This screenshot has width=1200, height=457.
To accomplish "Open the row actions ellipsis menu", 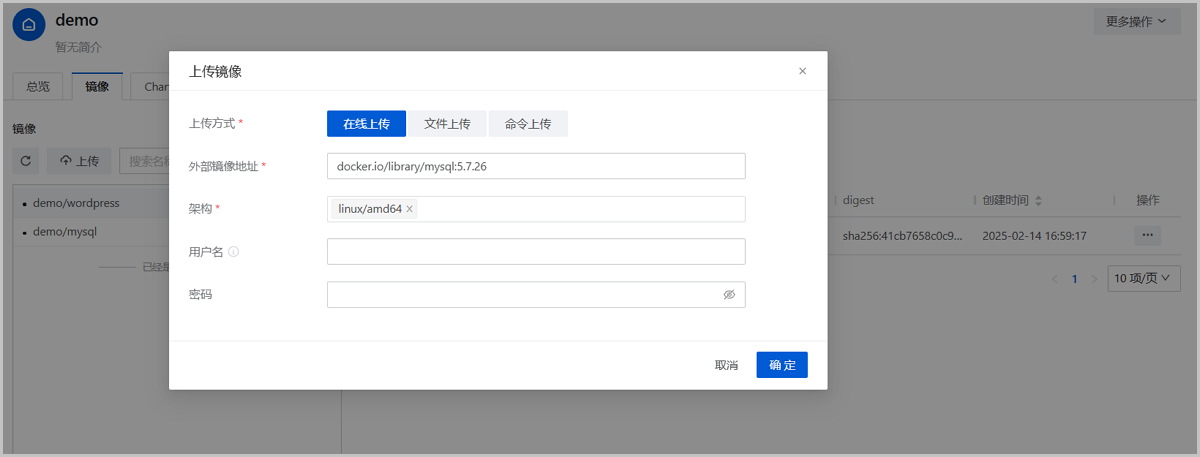I will click(x=1147, y=236).
